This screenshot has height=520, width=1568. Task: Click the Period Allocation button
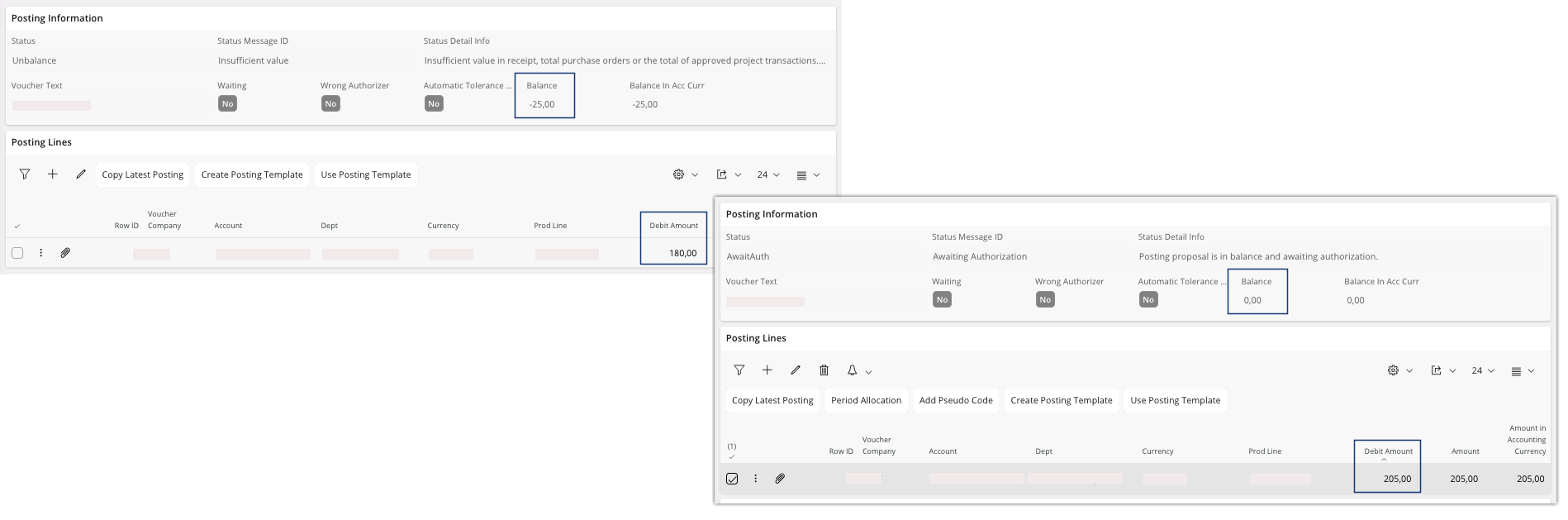[x=866, y=400]
